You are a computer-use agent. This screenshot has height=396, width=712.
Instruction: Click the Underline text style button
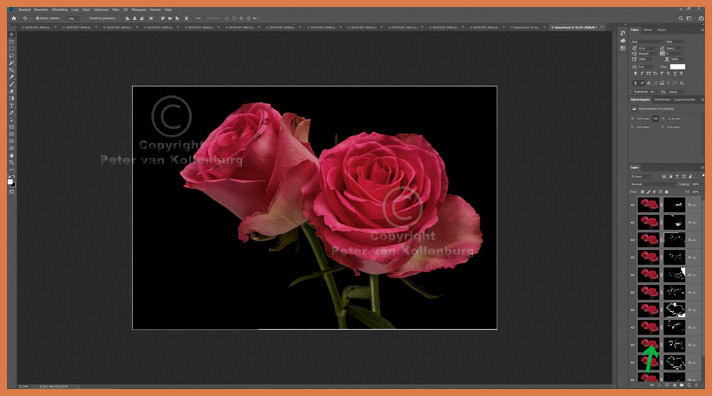[675, 74]
